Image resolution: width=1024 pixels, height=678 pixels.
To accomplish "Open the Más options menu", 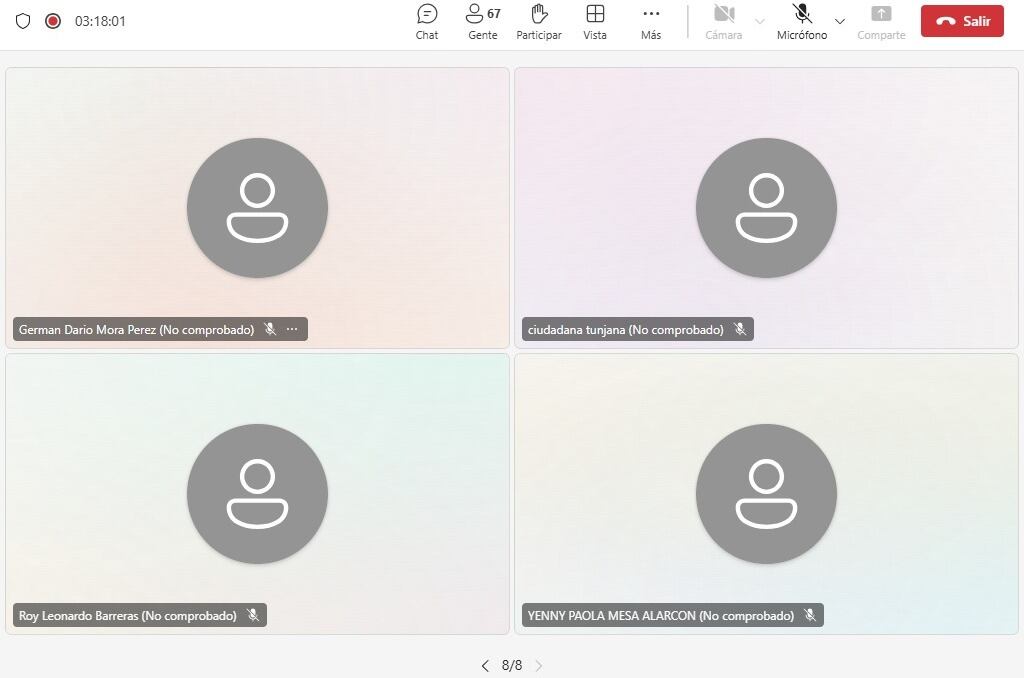I will click(651, 21).
